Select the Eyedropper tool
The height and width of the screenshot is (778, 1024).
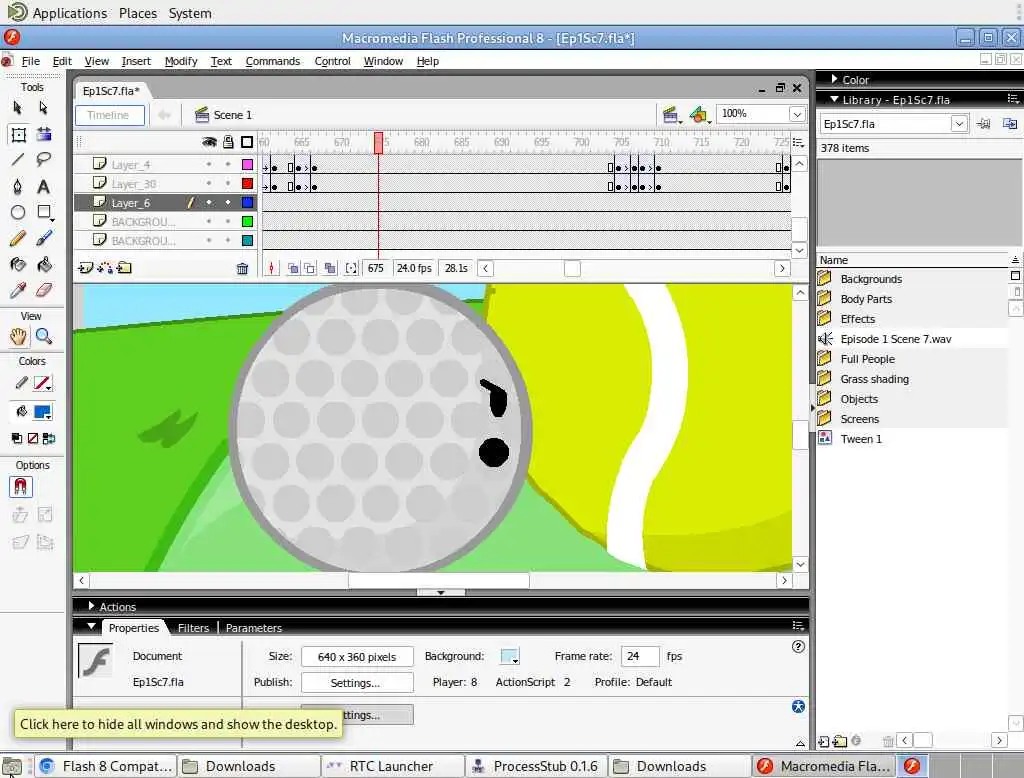coord(18,290)
